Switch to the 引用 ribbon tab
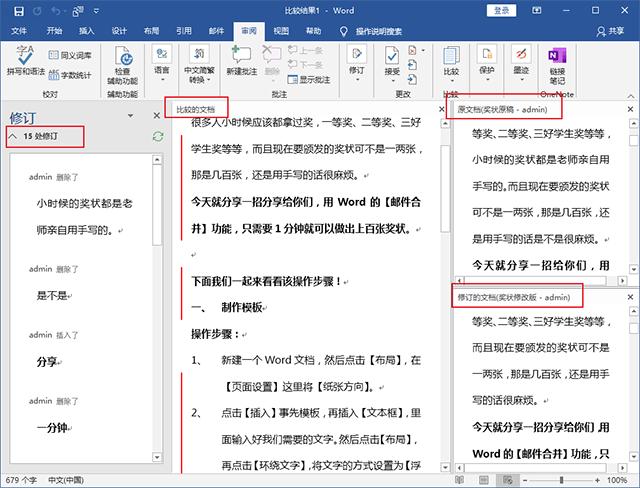 (184, 31)
